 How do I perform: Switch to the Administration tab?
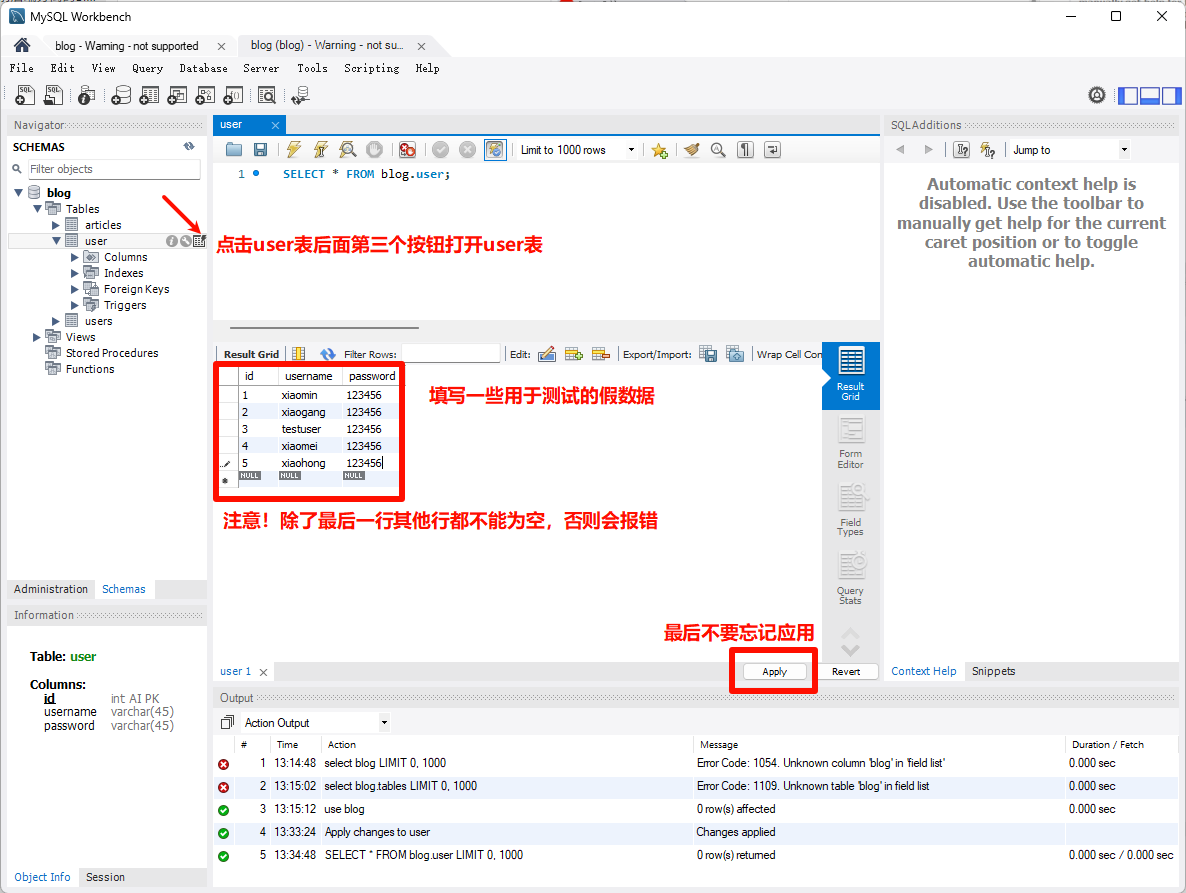tap(51, 589)
